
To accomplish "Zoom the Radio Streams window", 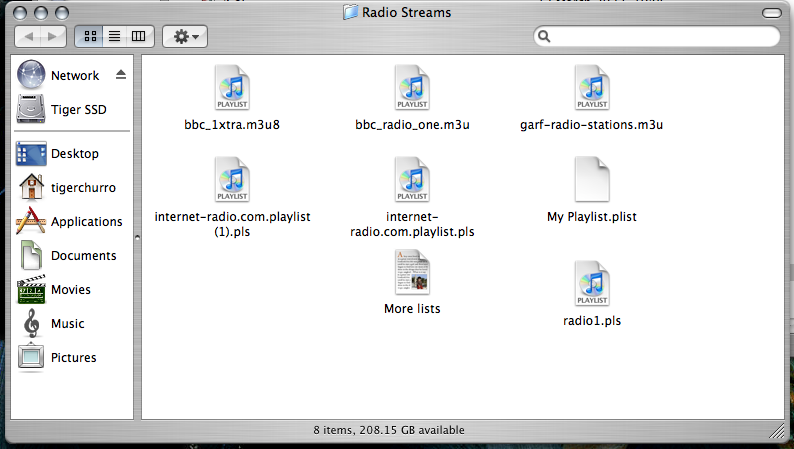I will pyautogui.click(x=62, y=13).
